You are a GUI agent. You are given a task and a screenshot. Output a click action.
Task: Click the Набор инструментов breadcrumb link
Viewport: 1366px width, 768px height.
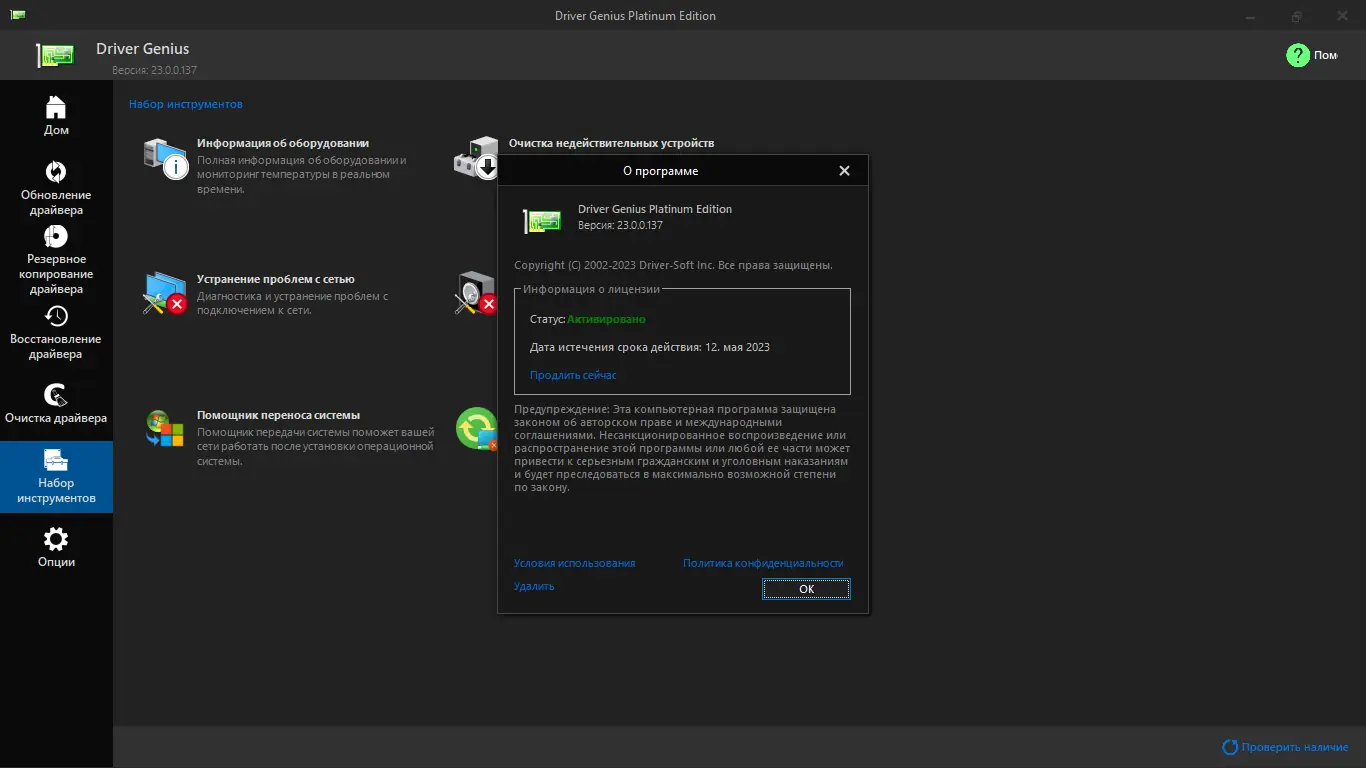(186, 104)
